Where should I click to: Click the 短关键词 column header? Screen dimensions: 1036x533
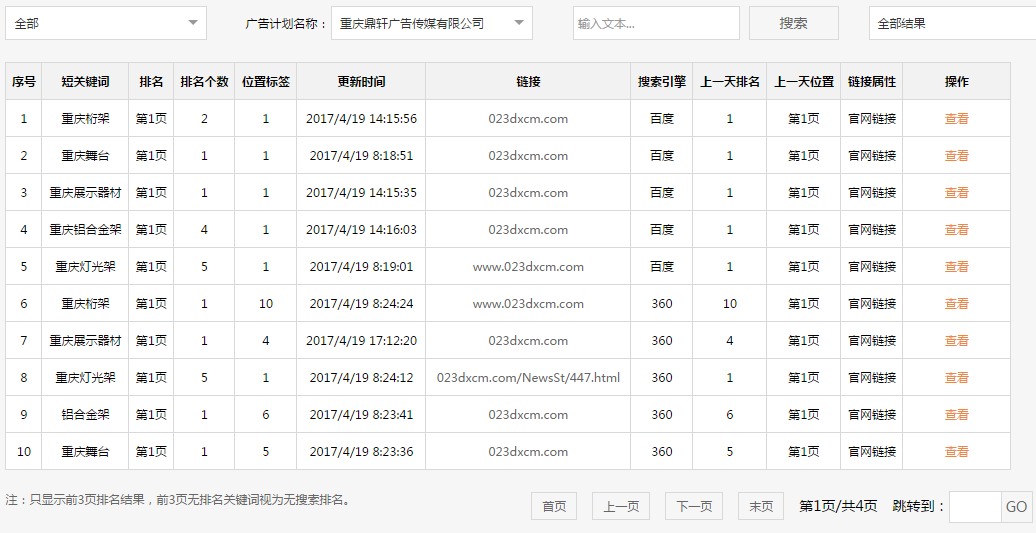pos(85,81)
